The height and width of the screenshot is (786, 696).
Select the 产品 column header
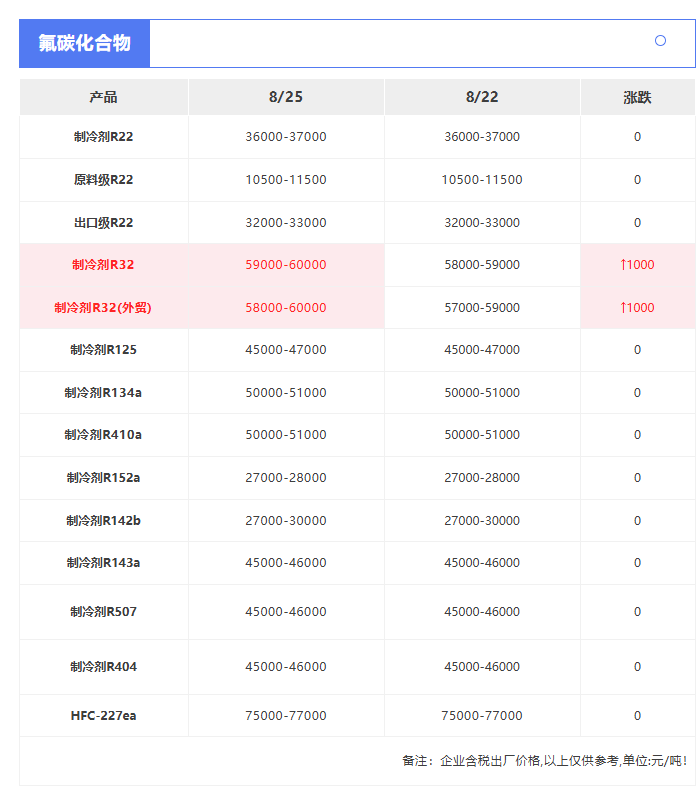coord(103,97)
